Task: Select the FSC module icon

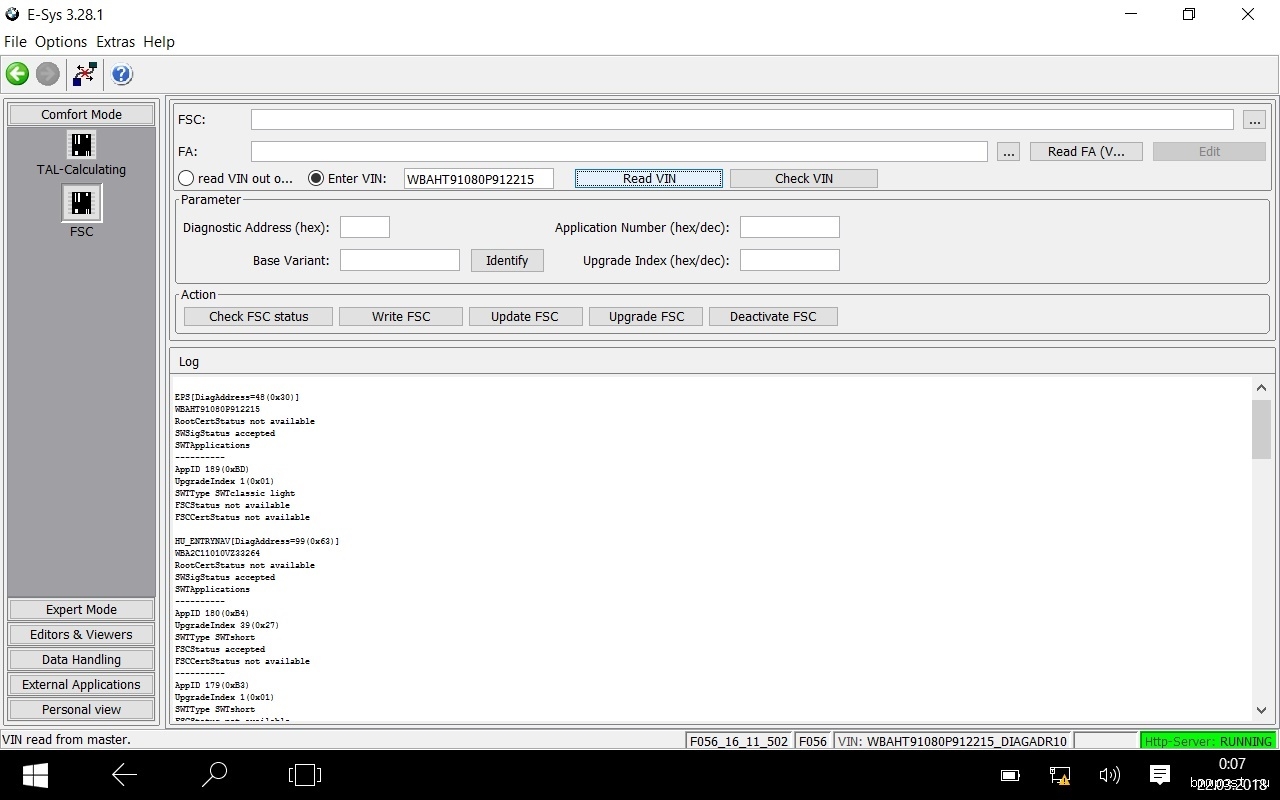Action: pos(81,204)
